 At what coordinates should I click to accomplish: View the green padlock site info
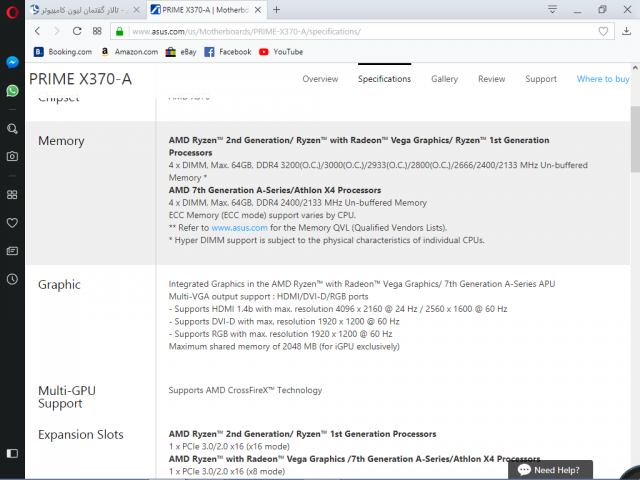[x=120, y=31]
